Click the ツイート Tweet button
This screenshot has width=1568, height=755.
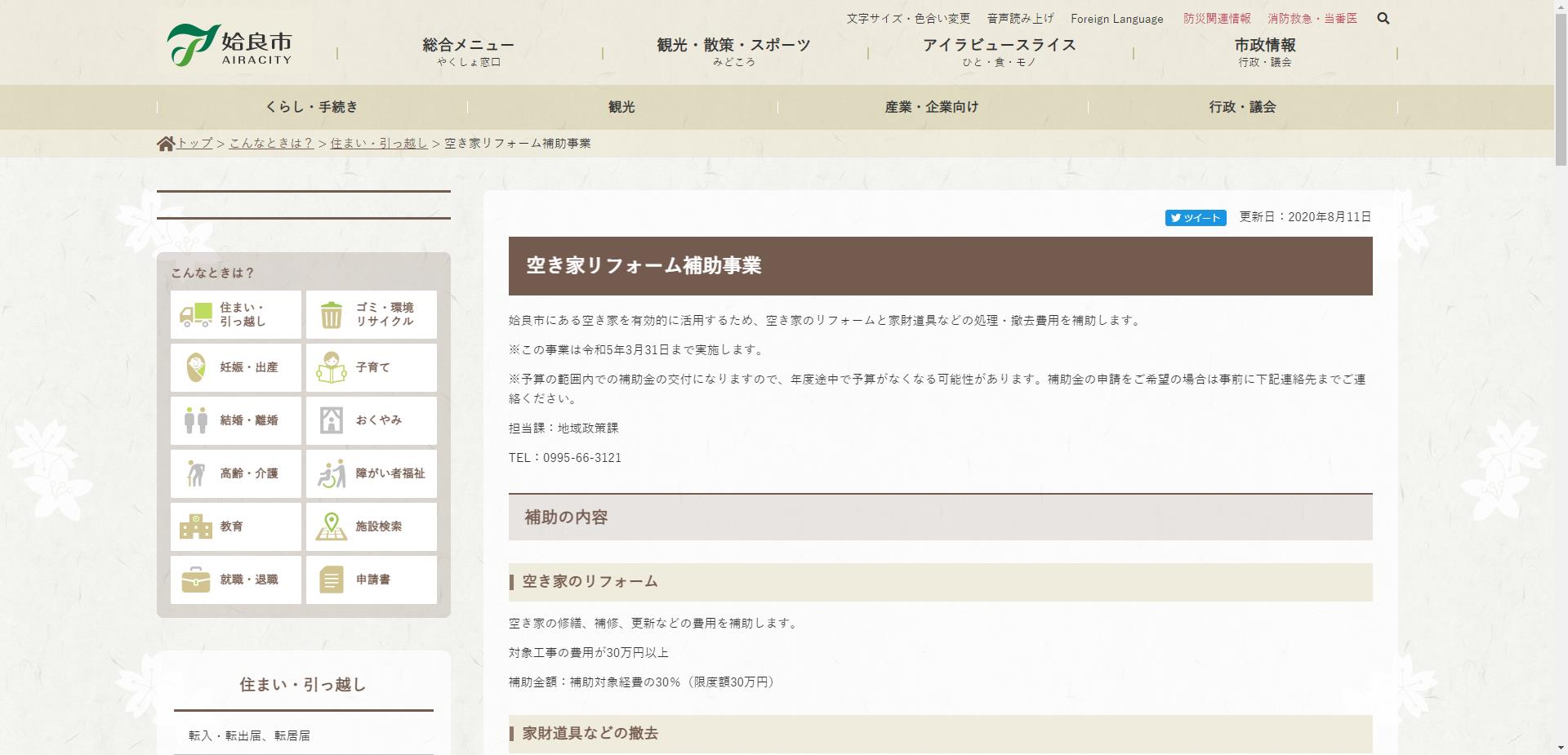[x=1195, y=218]
